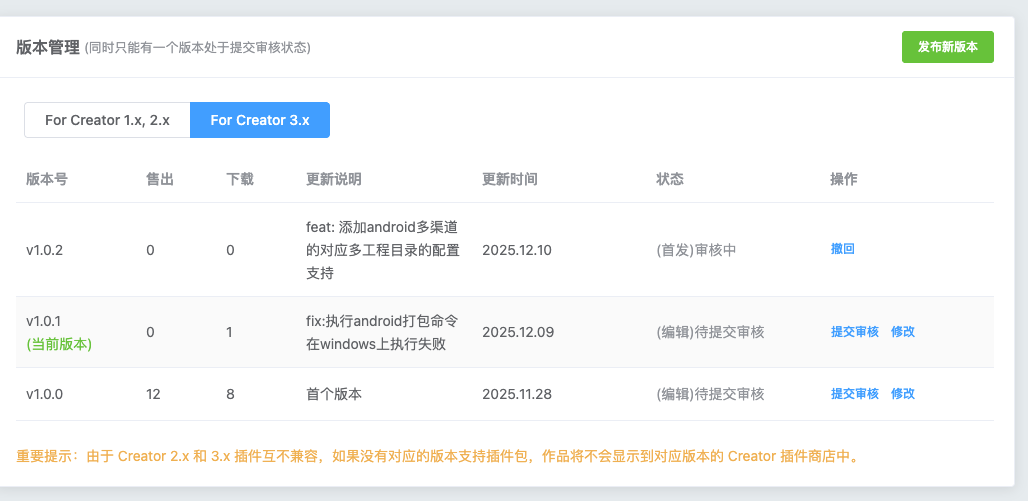Click the 下载 column header

(240, 179)
